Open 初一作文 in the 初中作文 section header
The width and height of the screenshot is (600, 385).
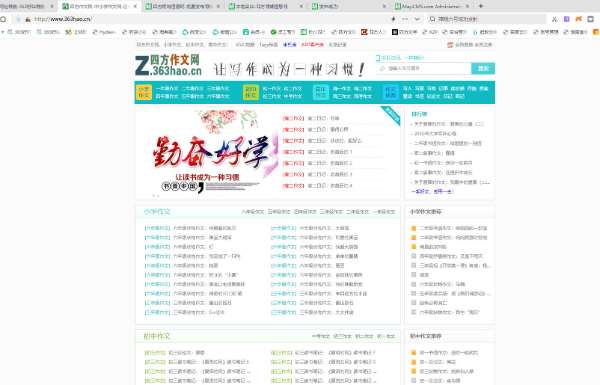click(386, 336)
